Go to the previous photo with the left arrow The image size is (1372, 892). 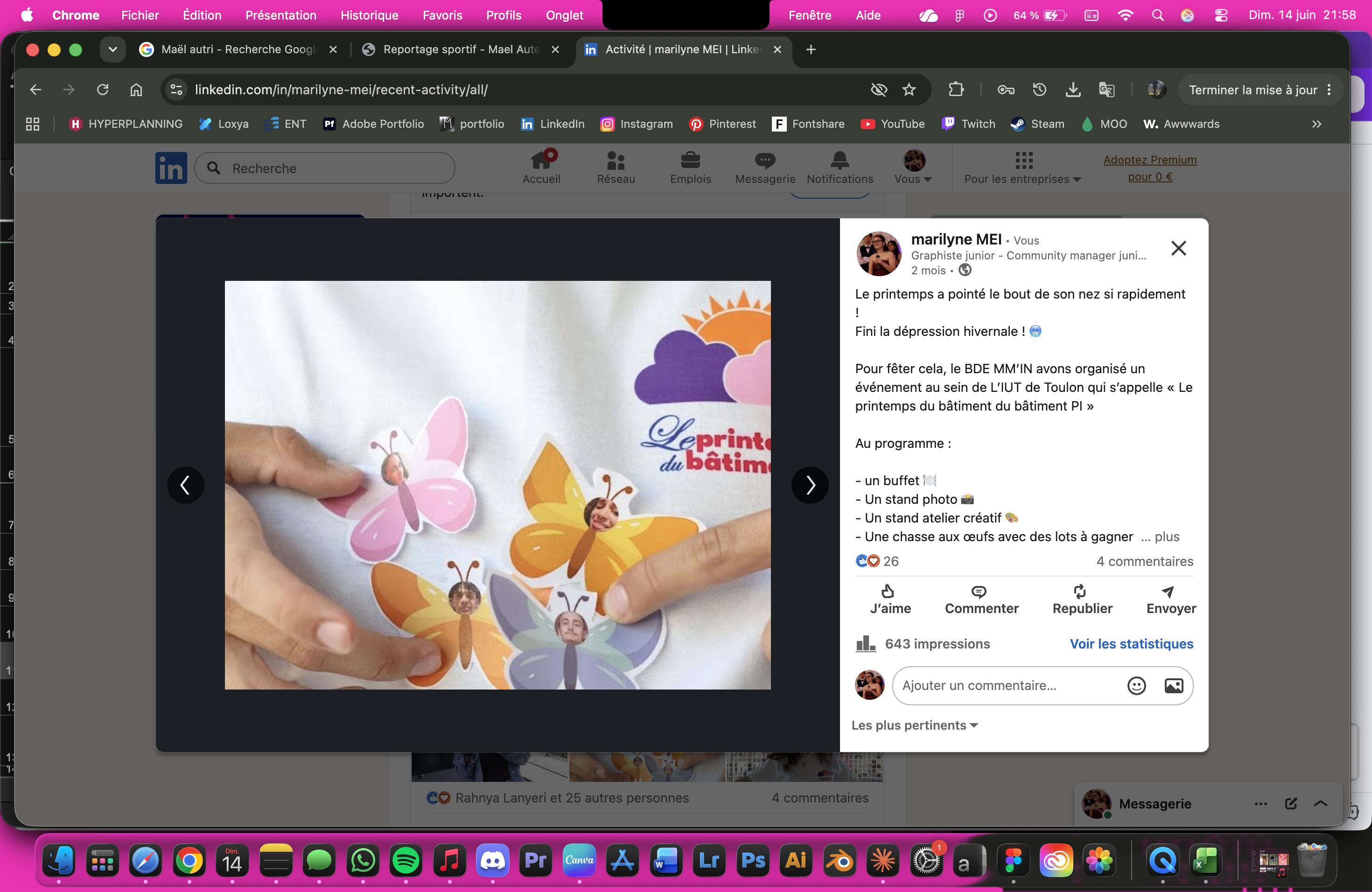pos(185,485)
